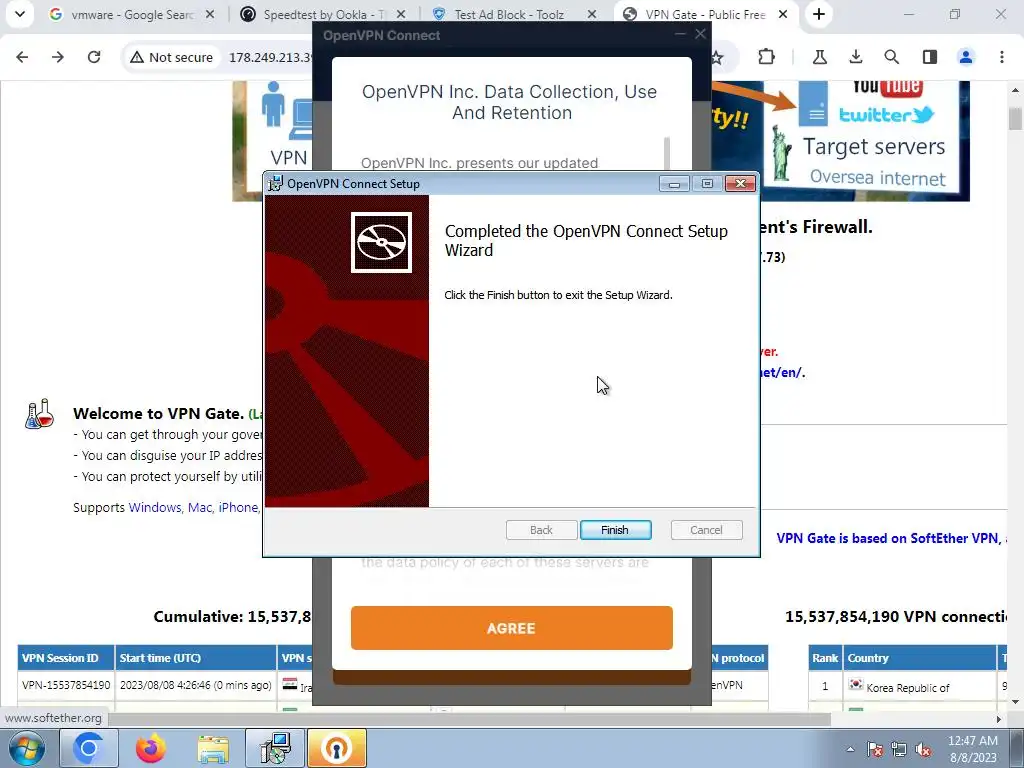The image size is (1024, 768).
Task: Click the page vertical scrollbar thumb
Action: 1015,118
